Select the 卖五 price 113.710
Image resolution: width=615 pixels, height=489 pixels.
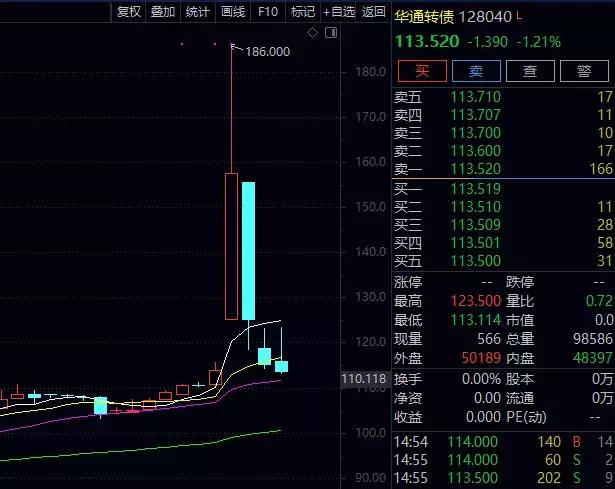pos(475,96)
